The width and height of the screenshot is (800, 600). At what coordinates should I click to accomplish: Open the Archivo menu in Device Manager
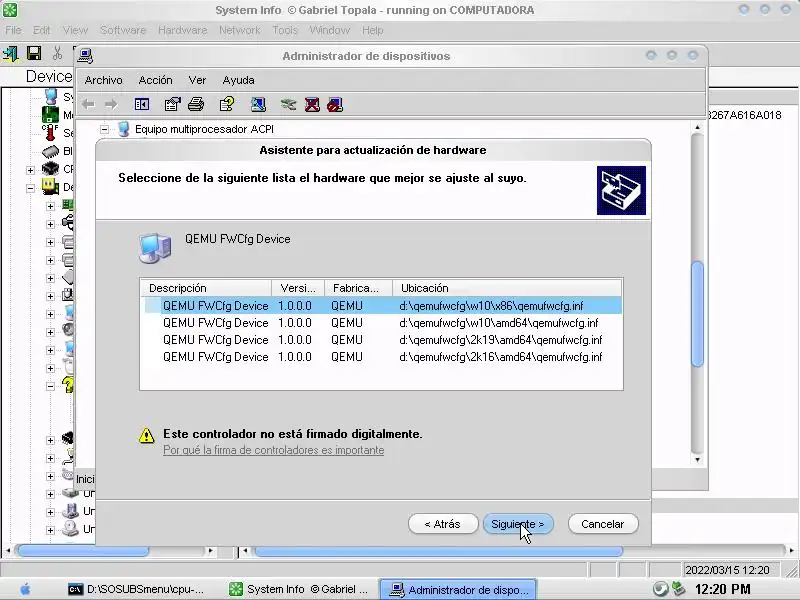[x=104, y=80]
